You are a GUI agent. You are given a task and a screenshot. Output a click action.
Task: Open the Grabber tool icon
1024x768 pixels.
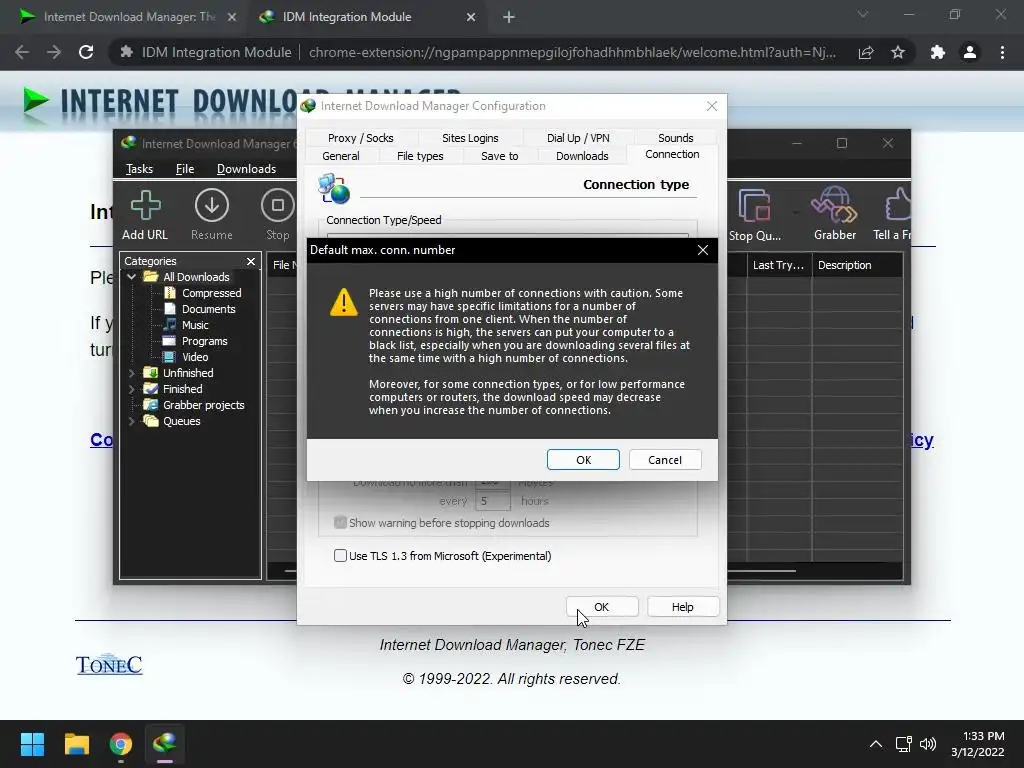coord(834,206)
